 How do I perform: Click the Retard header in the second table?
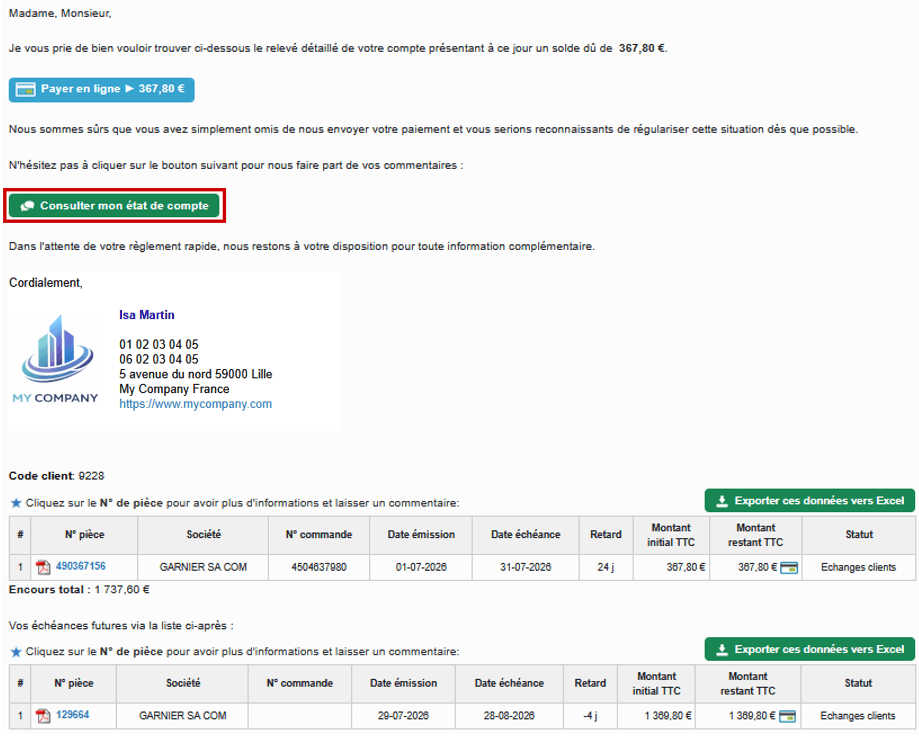pos(590,683)
